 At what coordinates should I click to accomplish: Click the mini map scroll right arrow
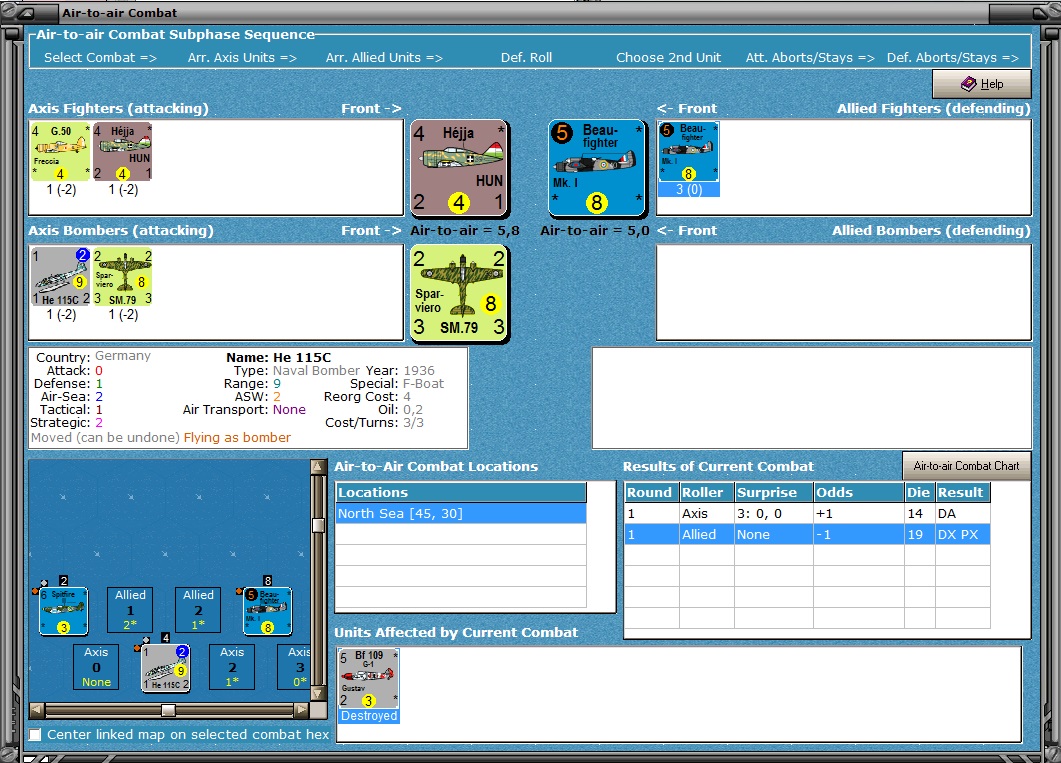coord(302,710)
